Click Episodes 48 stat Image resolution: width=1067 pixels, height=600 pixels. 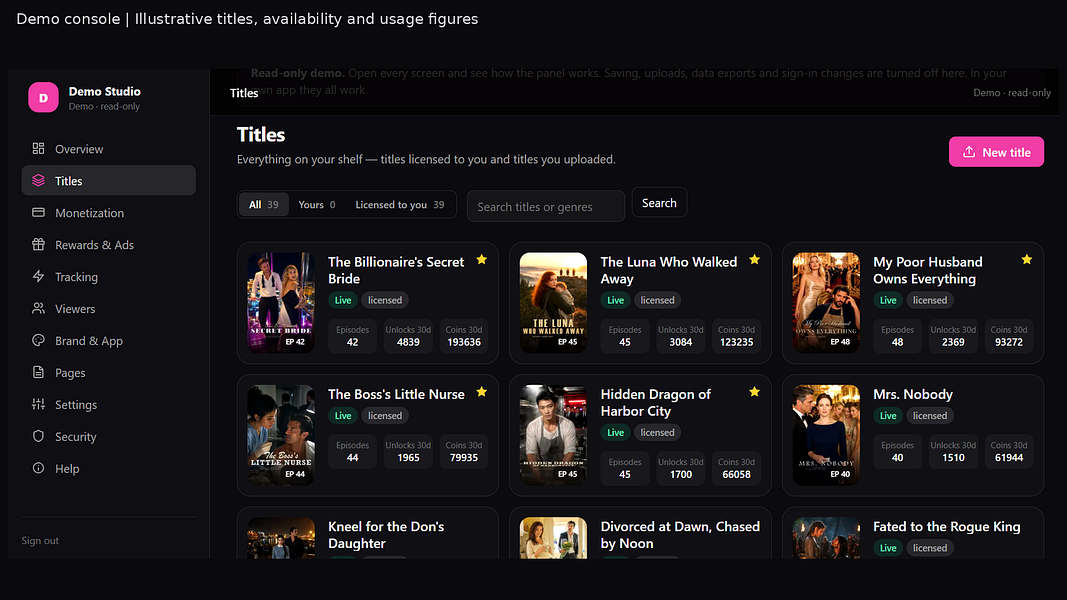click(898, 336)
